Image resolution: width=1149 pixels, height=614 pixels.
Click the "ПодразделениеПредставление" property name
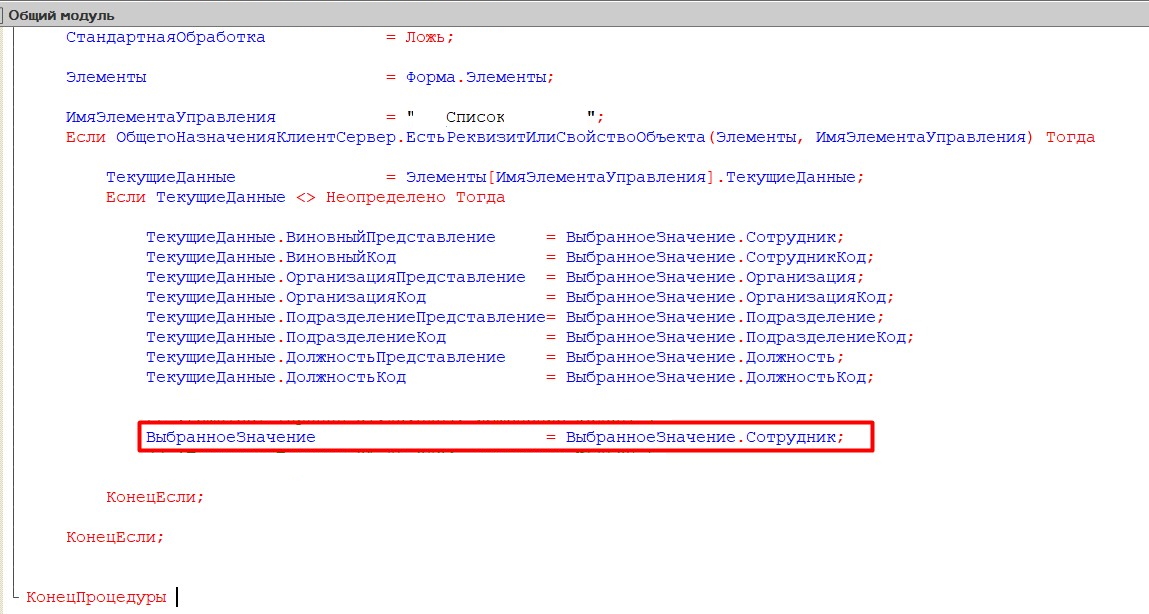click(x=415, y=317)
